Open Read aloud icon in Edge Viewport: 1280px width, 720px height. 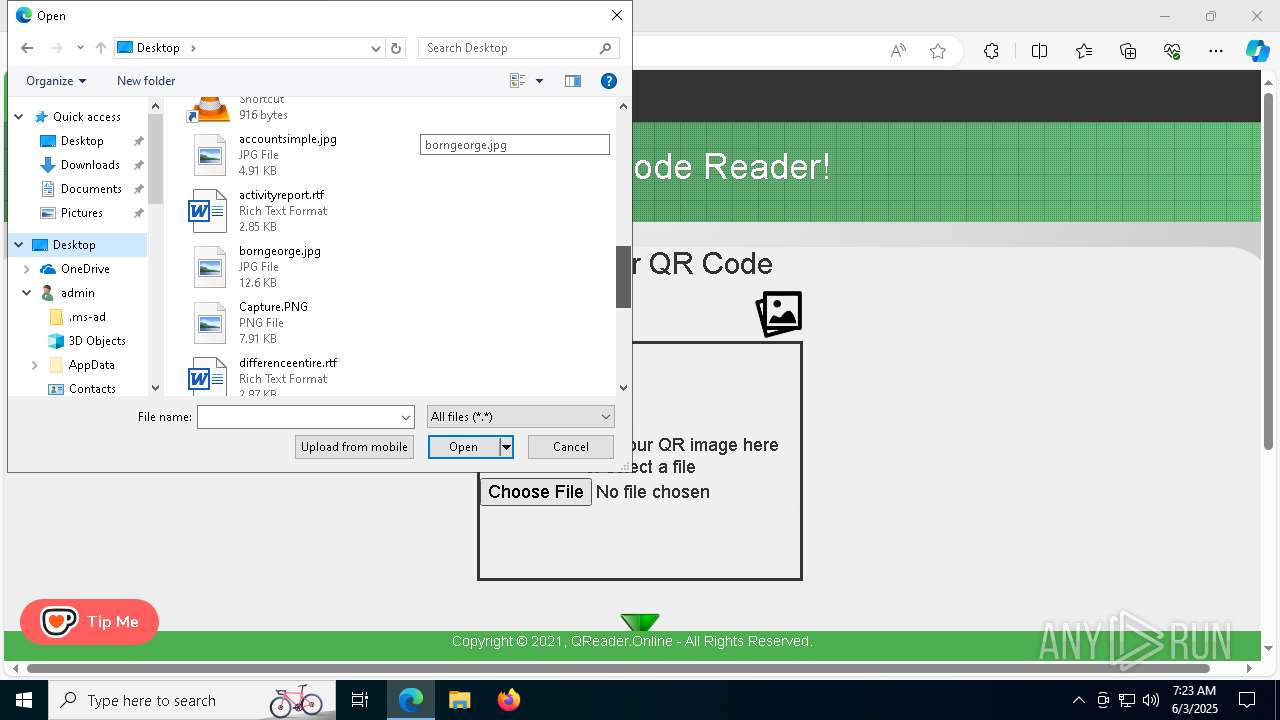pyautogui.click(x=898, y=51)
